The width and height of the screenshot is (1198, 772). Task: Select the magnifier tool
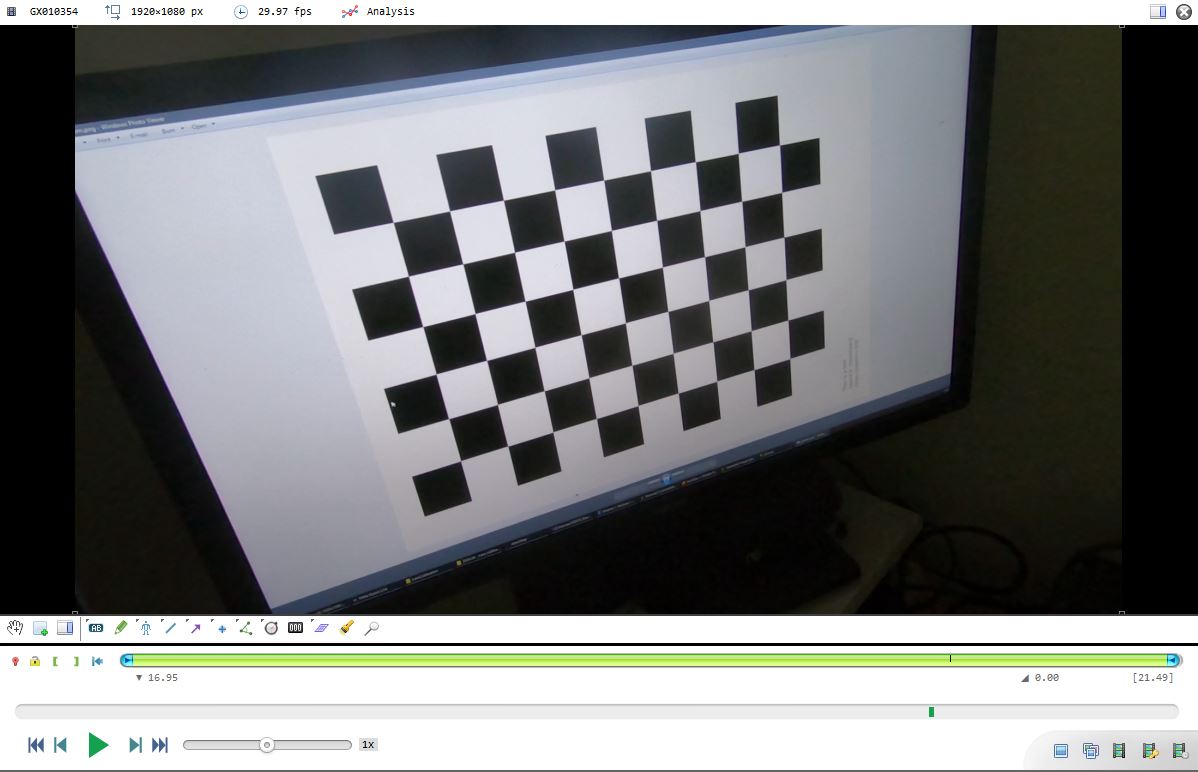tap(371, 628)
